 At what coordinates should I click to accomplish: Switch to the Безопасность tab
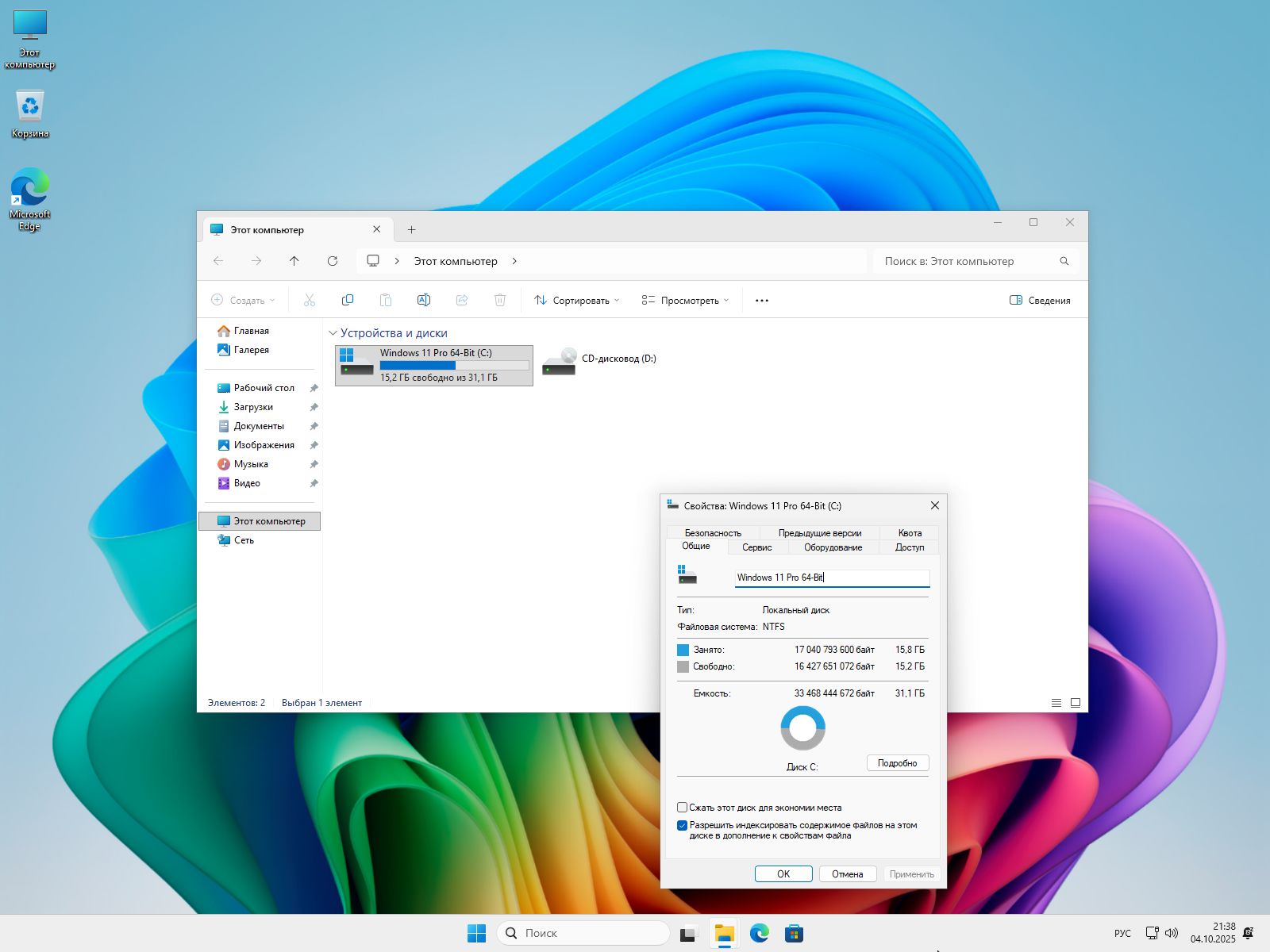pos(713,533)
